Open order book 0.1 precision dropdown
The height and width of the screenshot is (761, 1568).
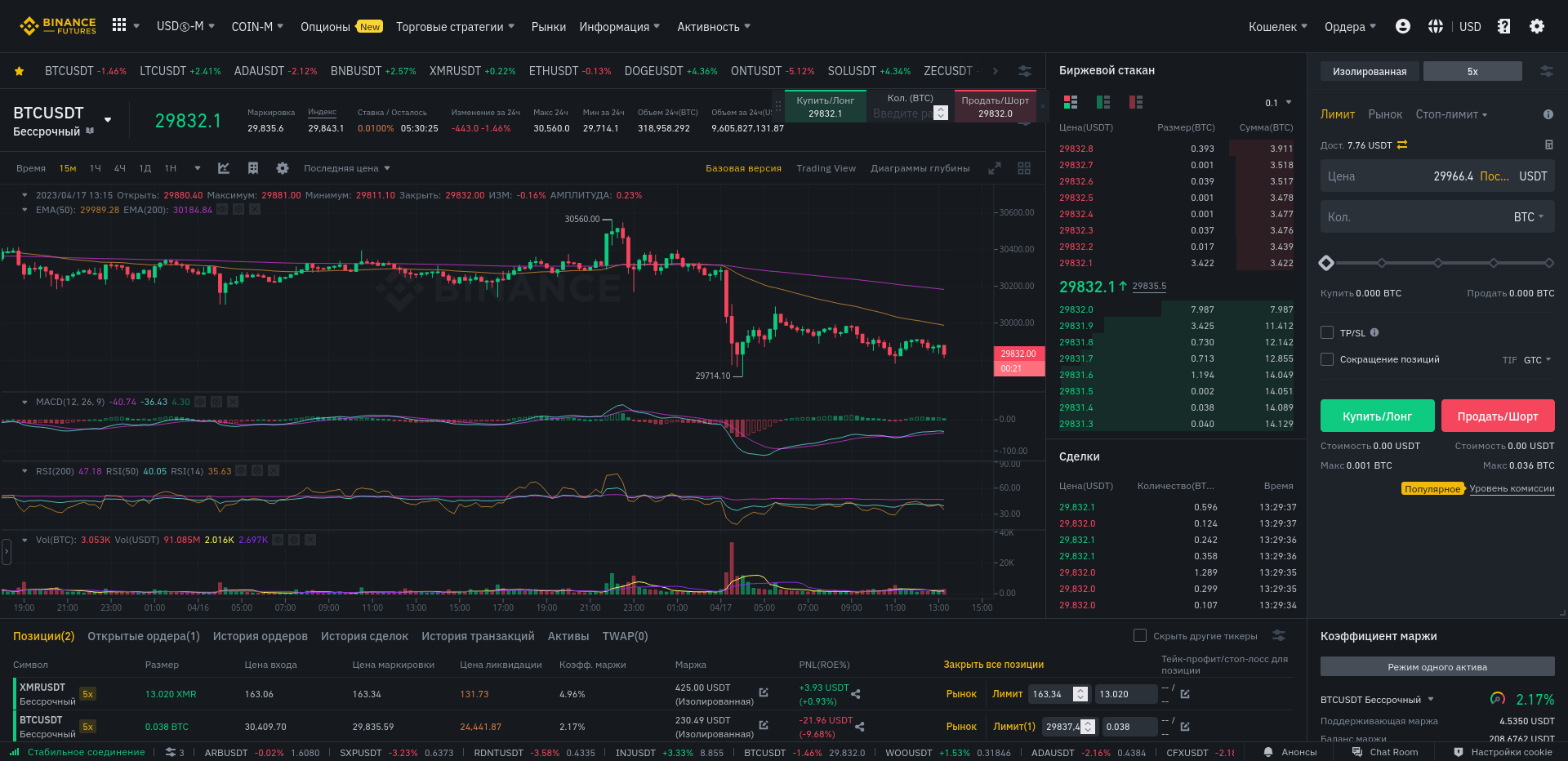coord(1279,103)
